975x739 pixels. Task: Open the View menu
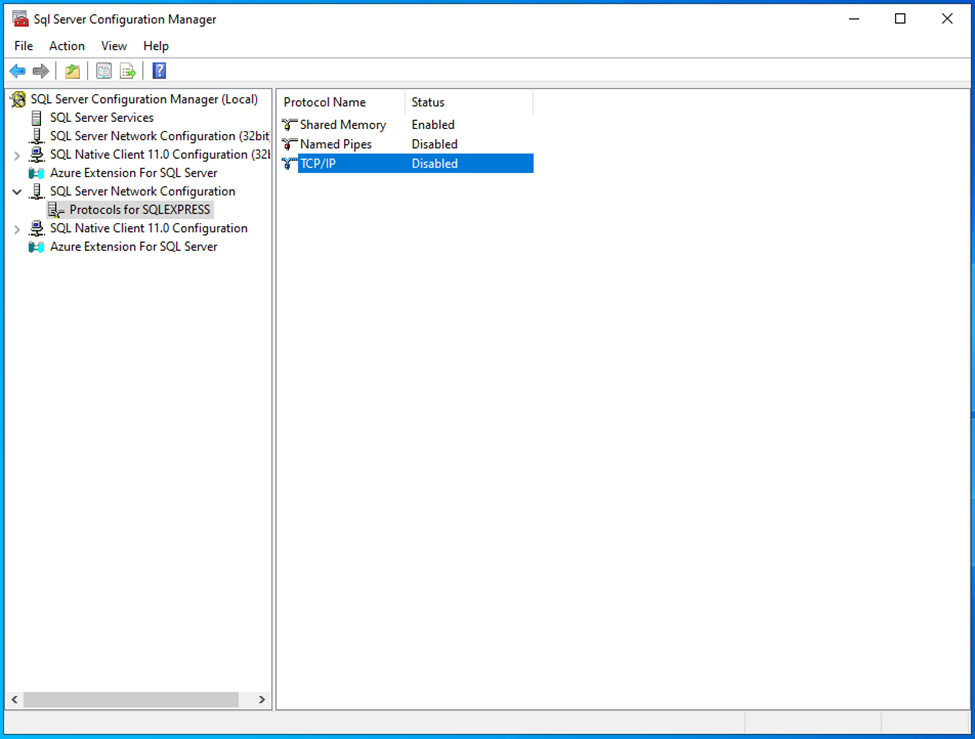[x=114, y=46]
